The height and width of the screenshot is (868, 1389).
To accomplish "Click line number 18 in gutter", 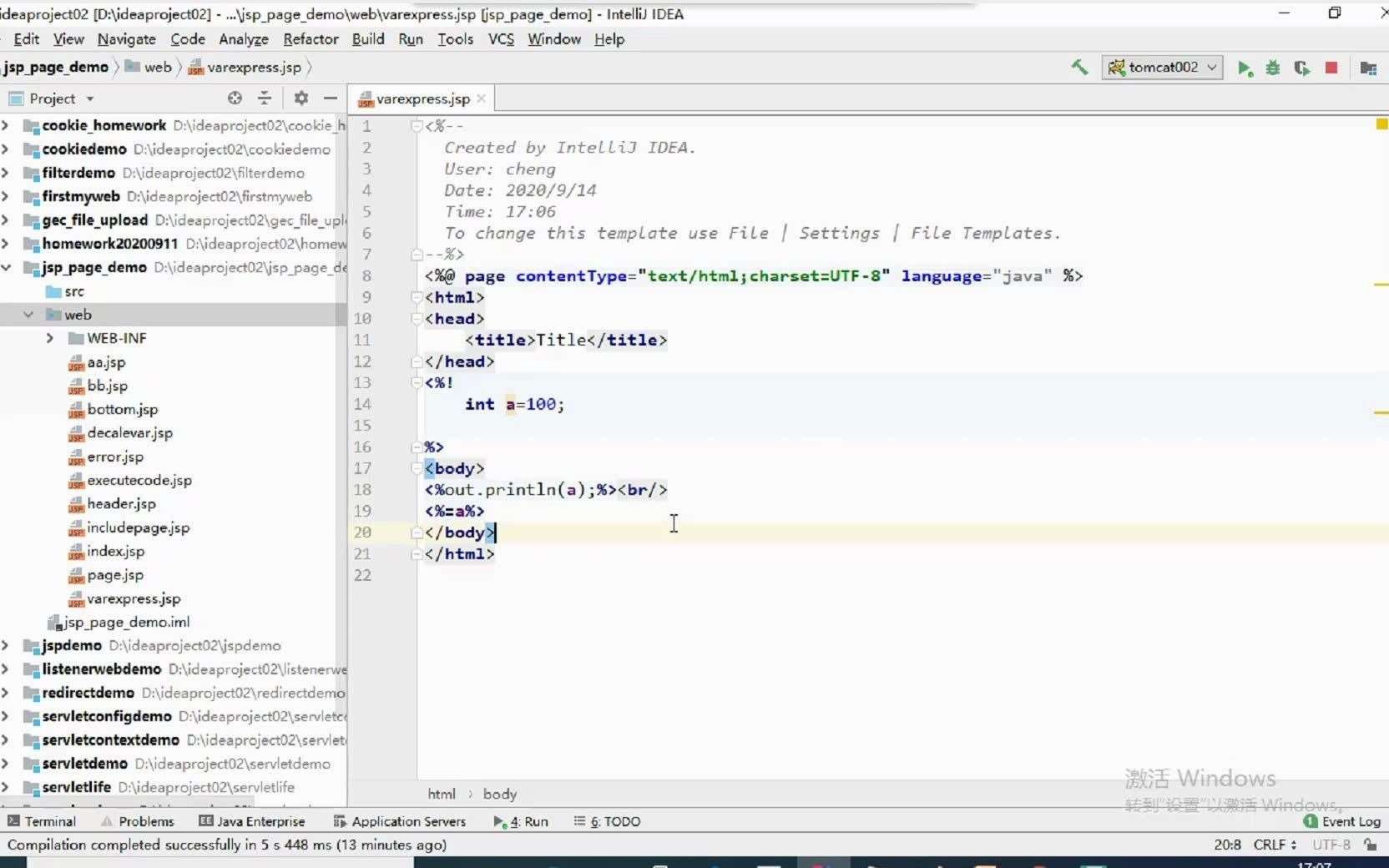I will [362, 489].
